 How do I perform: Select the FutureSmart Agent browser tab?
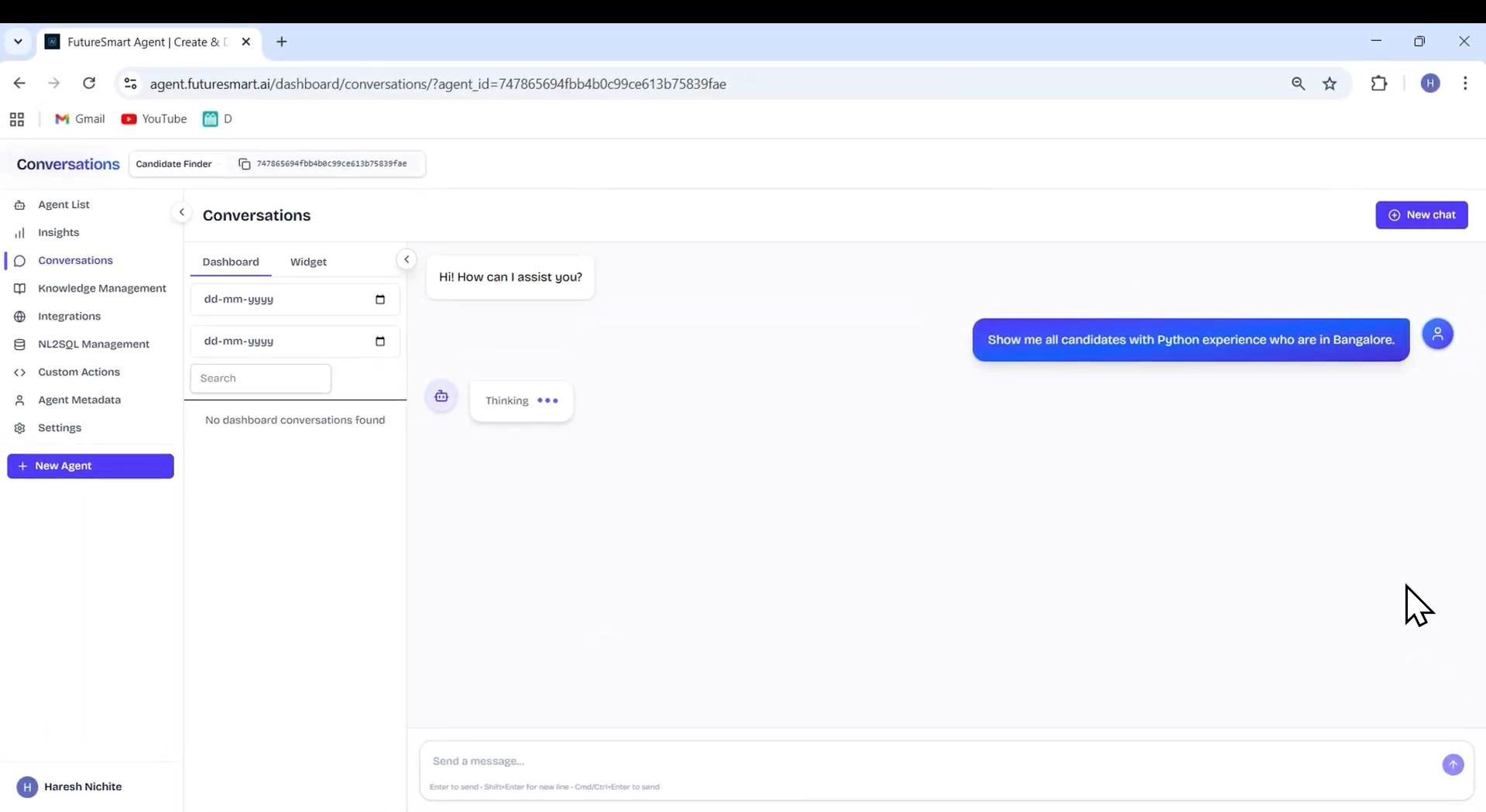(147, 42)
